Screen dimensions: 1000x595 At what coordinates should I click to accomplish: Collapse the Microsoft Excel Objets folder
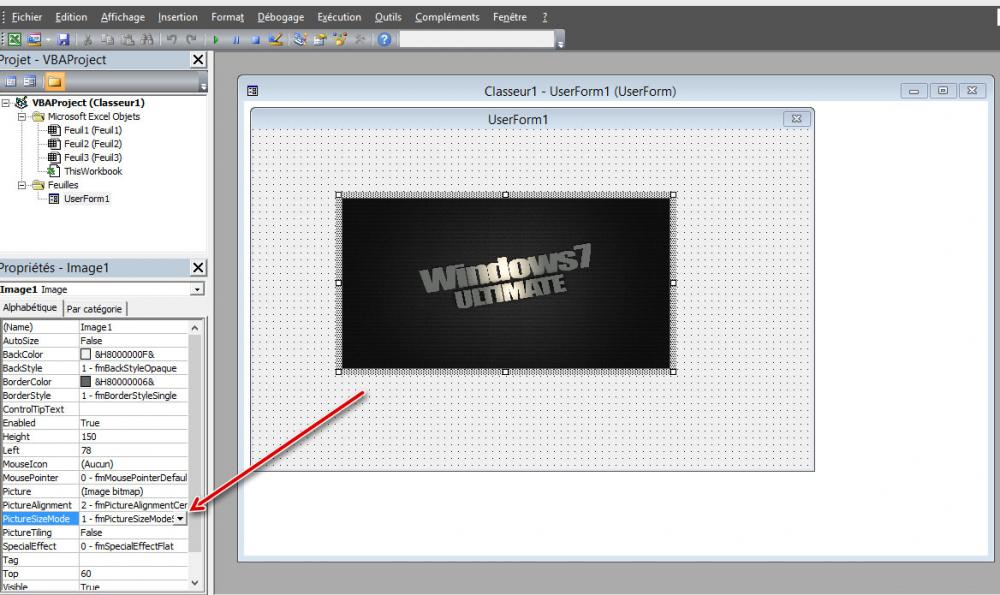coord(22,117)
